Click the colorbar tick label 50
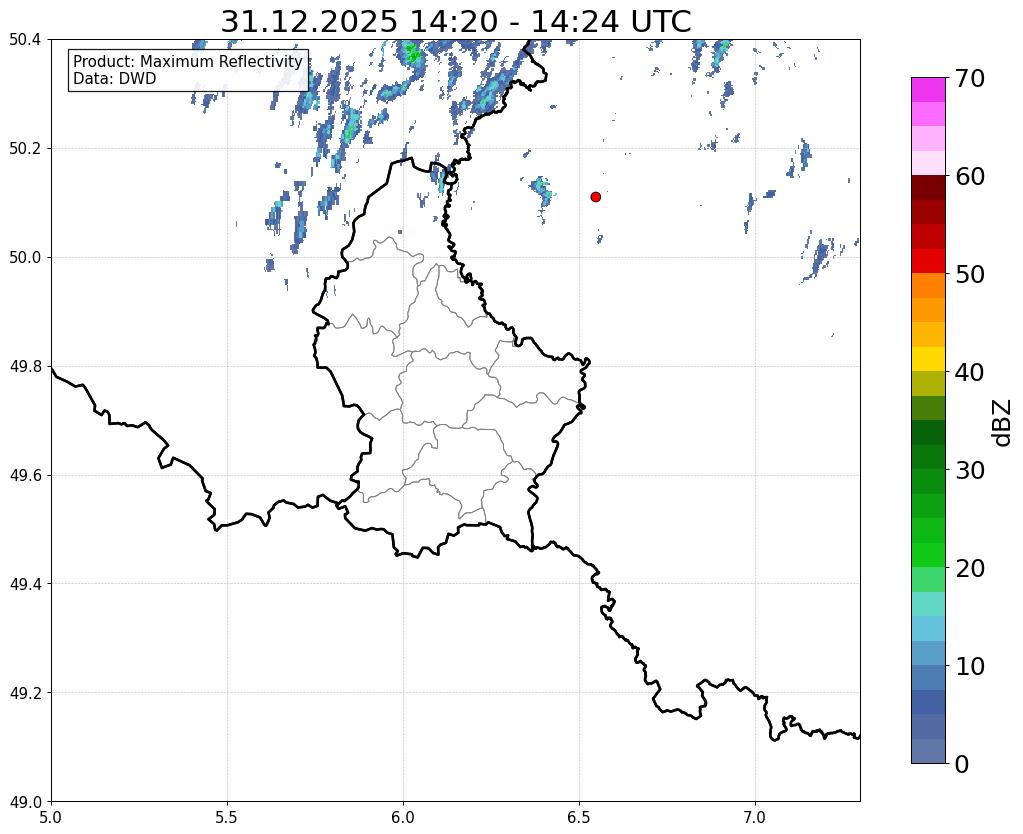The width and height of the screenshot is (1023, 834). click(x=970, y=274)
